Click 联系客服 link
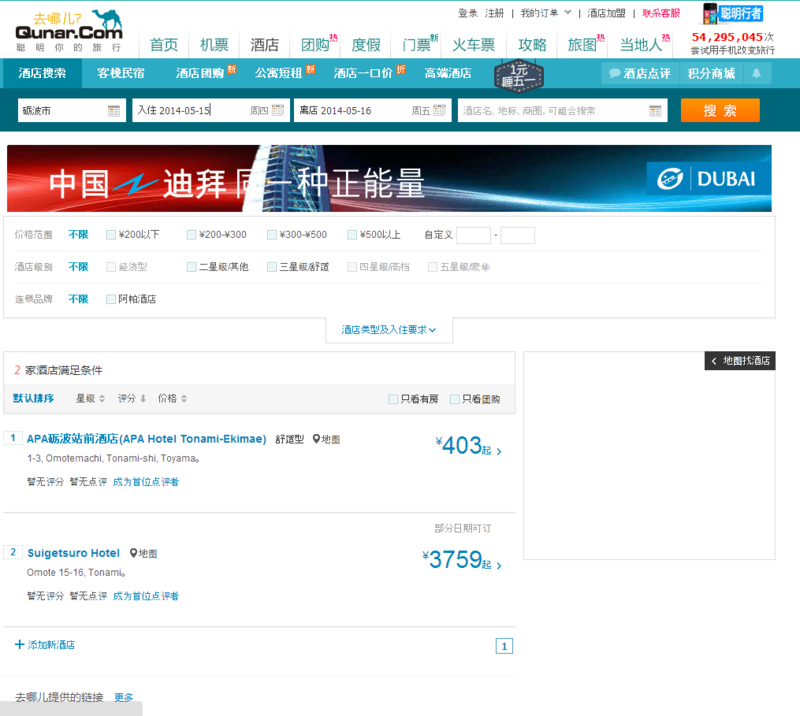This screenshot has width=800, height=716. coord(661,13)
